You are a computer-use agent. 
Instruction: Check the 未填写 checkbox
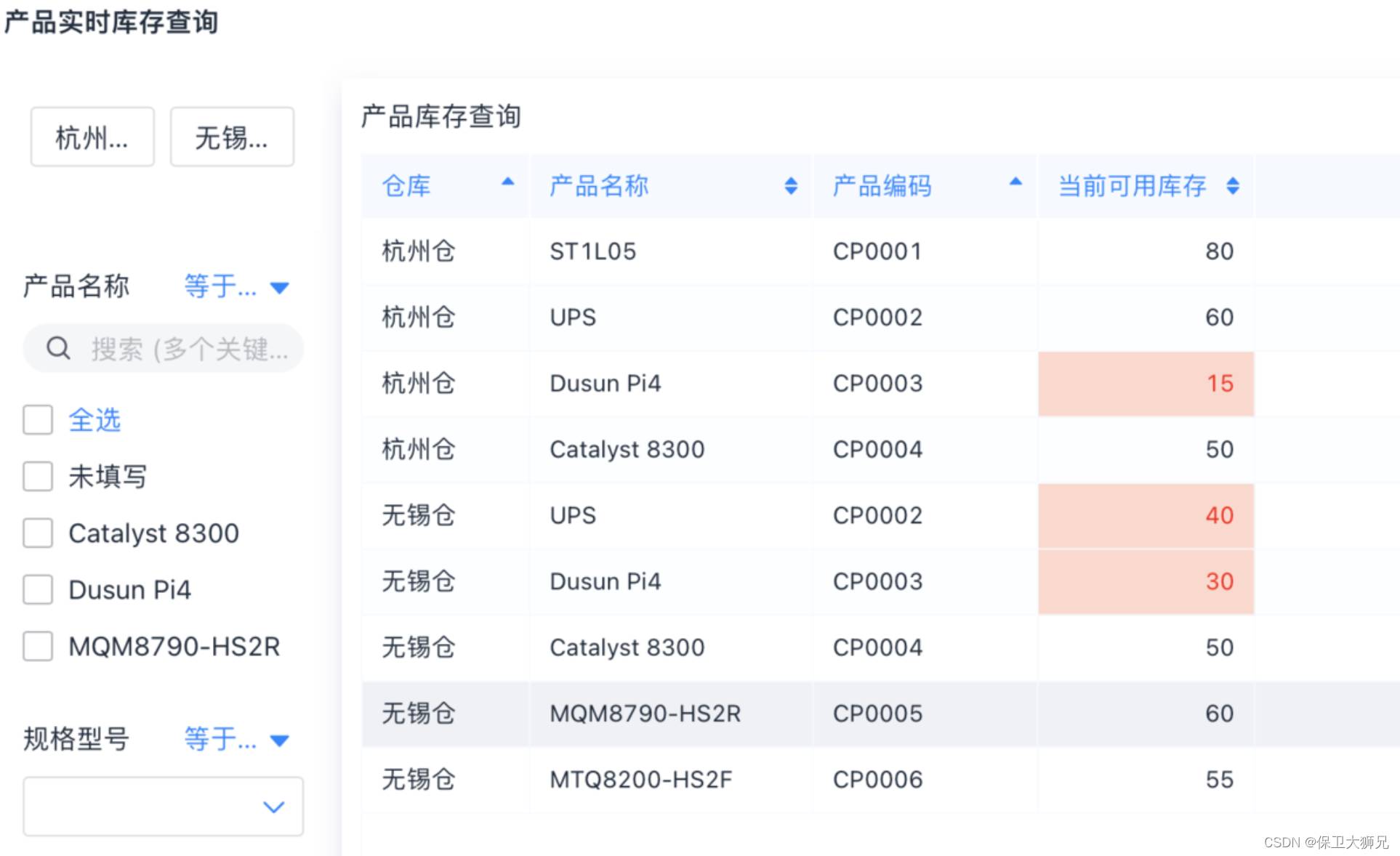click(x=38, y=477)
